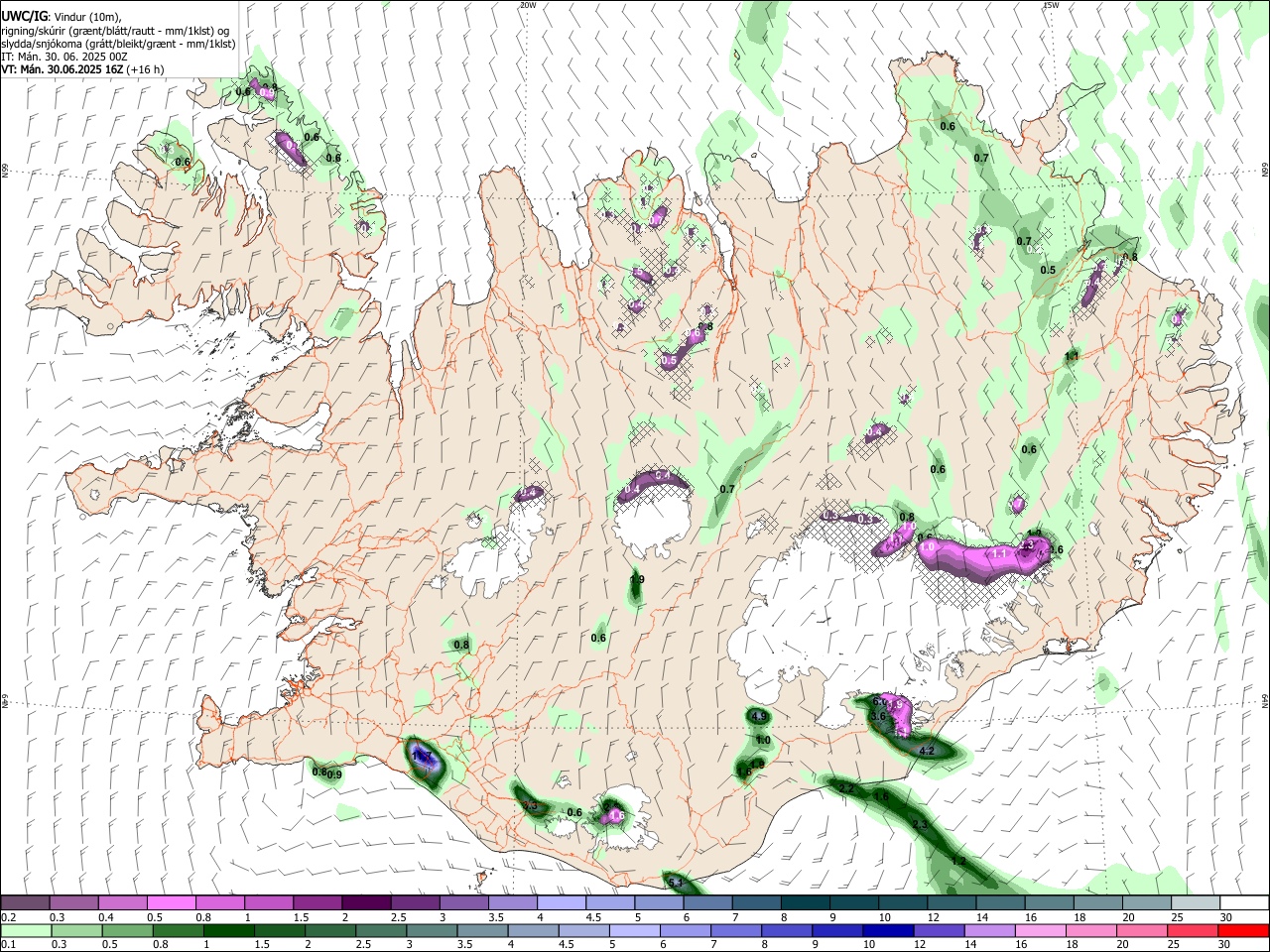The width and height of the screenshot is (1270, 952).
Task: Click the 0.1 pale green swatch in the rain legend row
Action: tap(25, 931)
